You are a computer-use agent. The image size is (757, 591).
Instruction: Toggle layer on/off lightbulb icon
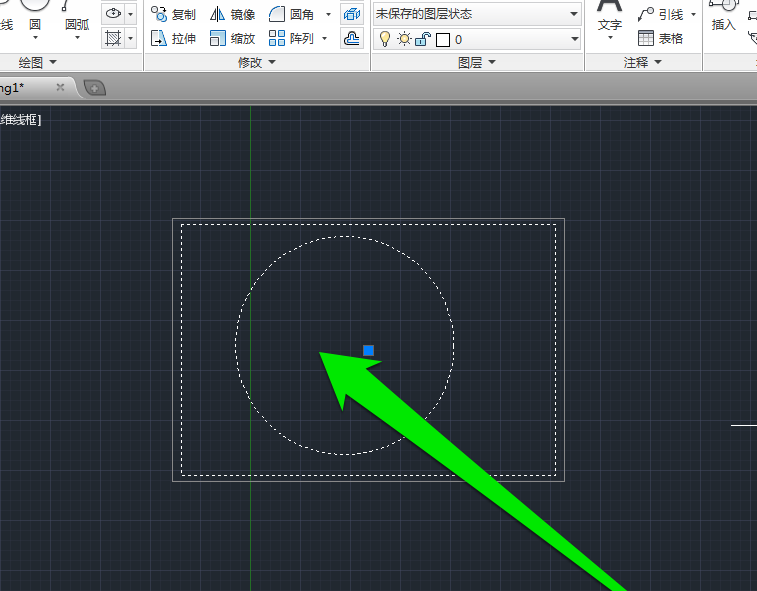(x=385, y=39)
